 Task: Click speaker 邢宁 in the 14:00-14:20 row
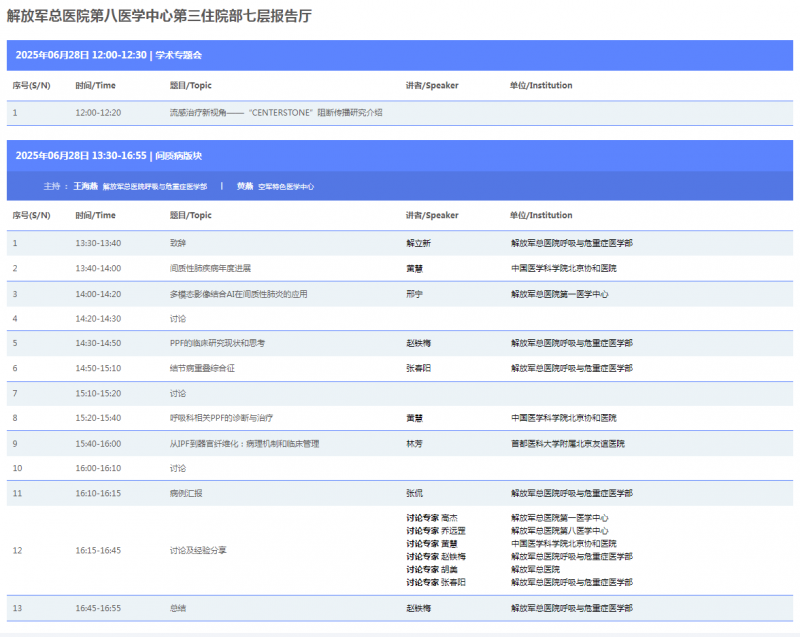(414, 294)
